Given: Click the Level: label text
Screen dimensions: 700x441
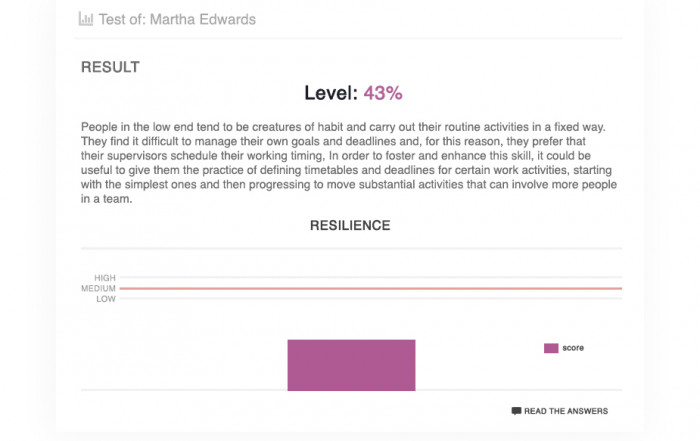Looking at the screenshot, I should click(x=331, y=93).
